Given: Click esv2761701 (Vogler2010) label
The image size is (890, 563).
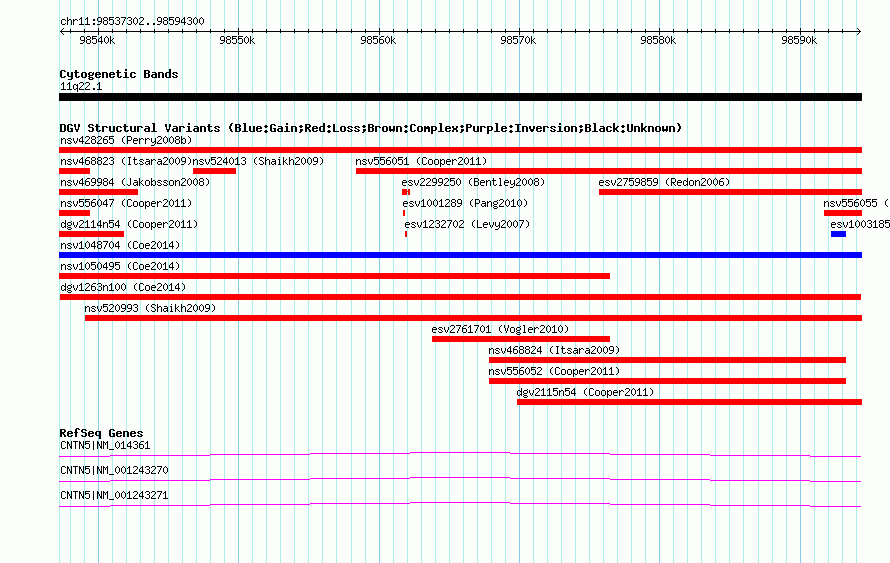Looking at the screenshot, I should coord(500,329).
